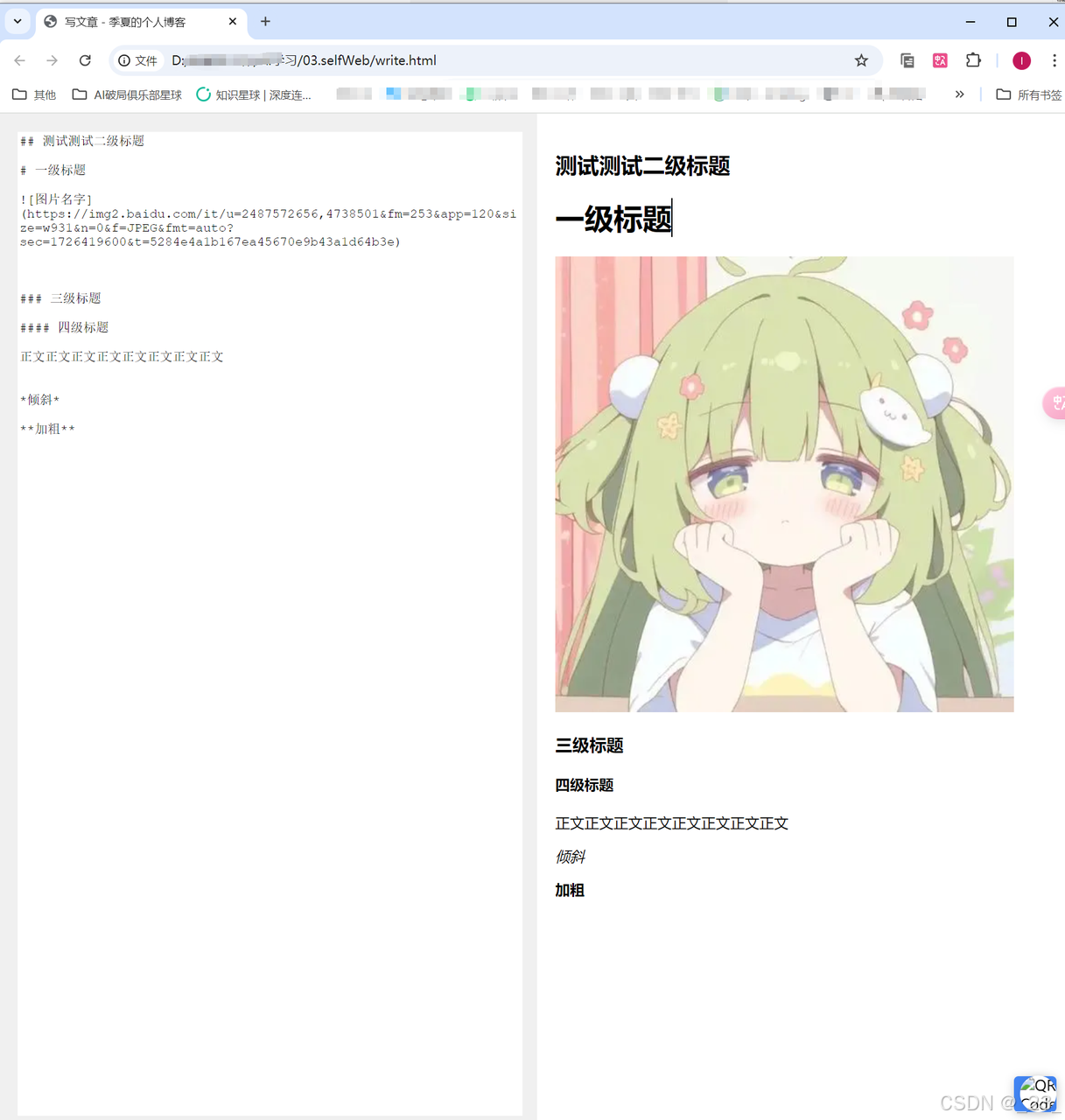Click the pink floating translate tab on right edge
The height and width of the screenshot is (1120, 1065).
[1056, 402]
